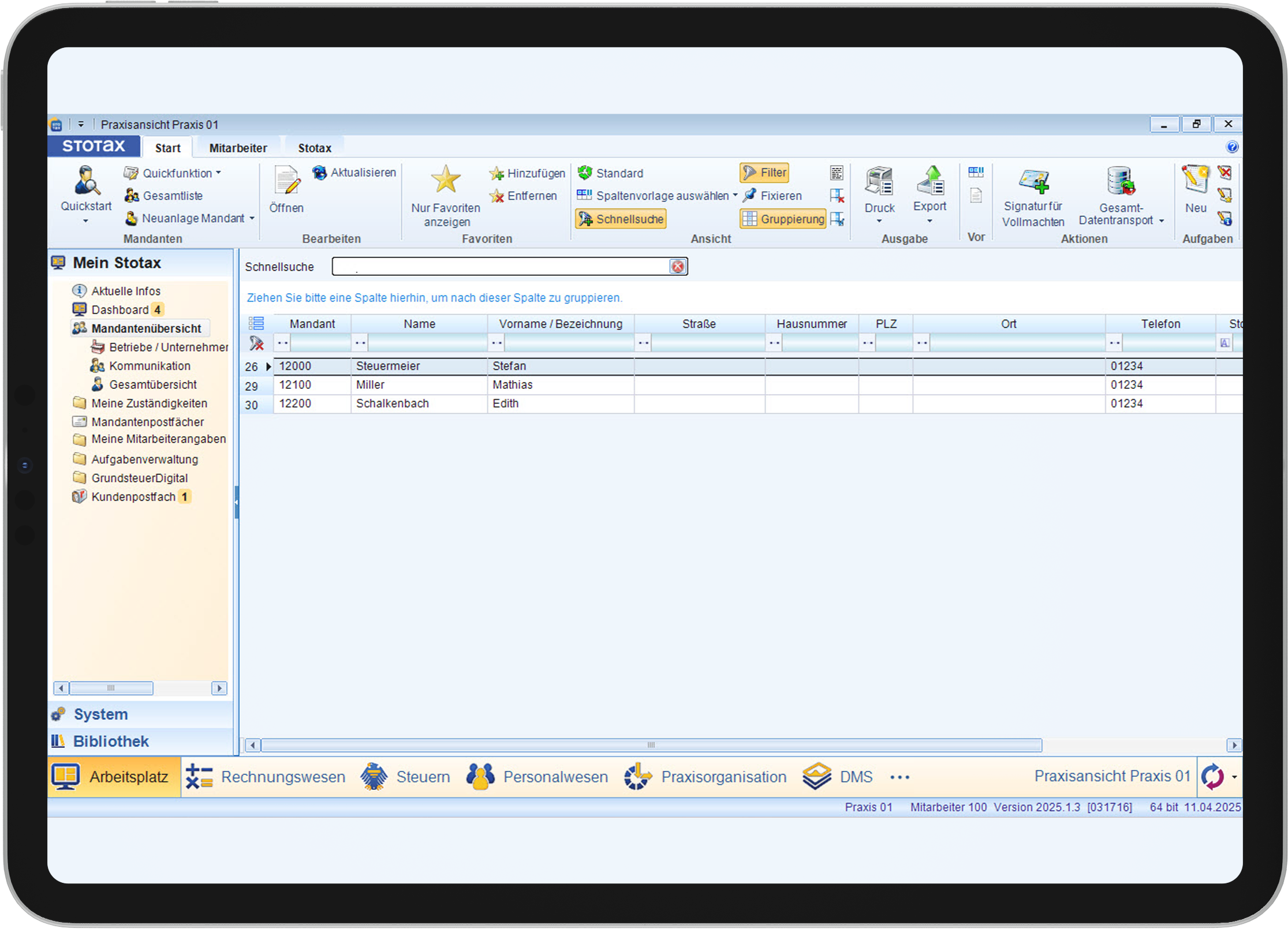
Task: Open GrundsteuerDigital folder
Action: tap(130, 478)
